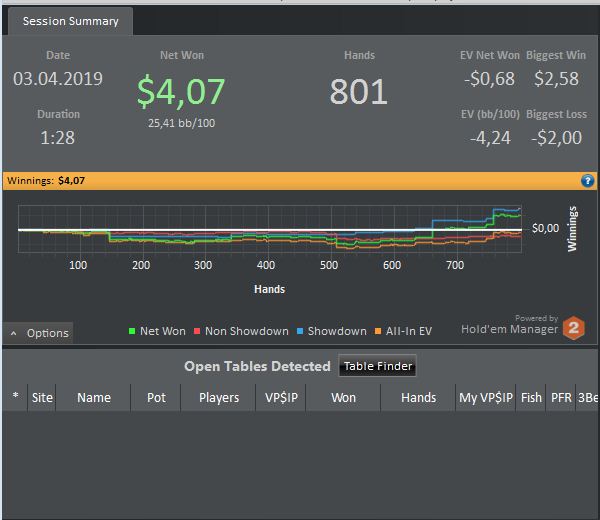Click the 400 hands axis label
The width and height of the screenshot is (600, 520).
tap(266, 265)
